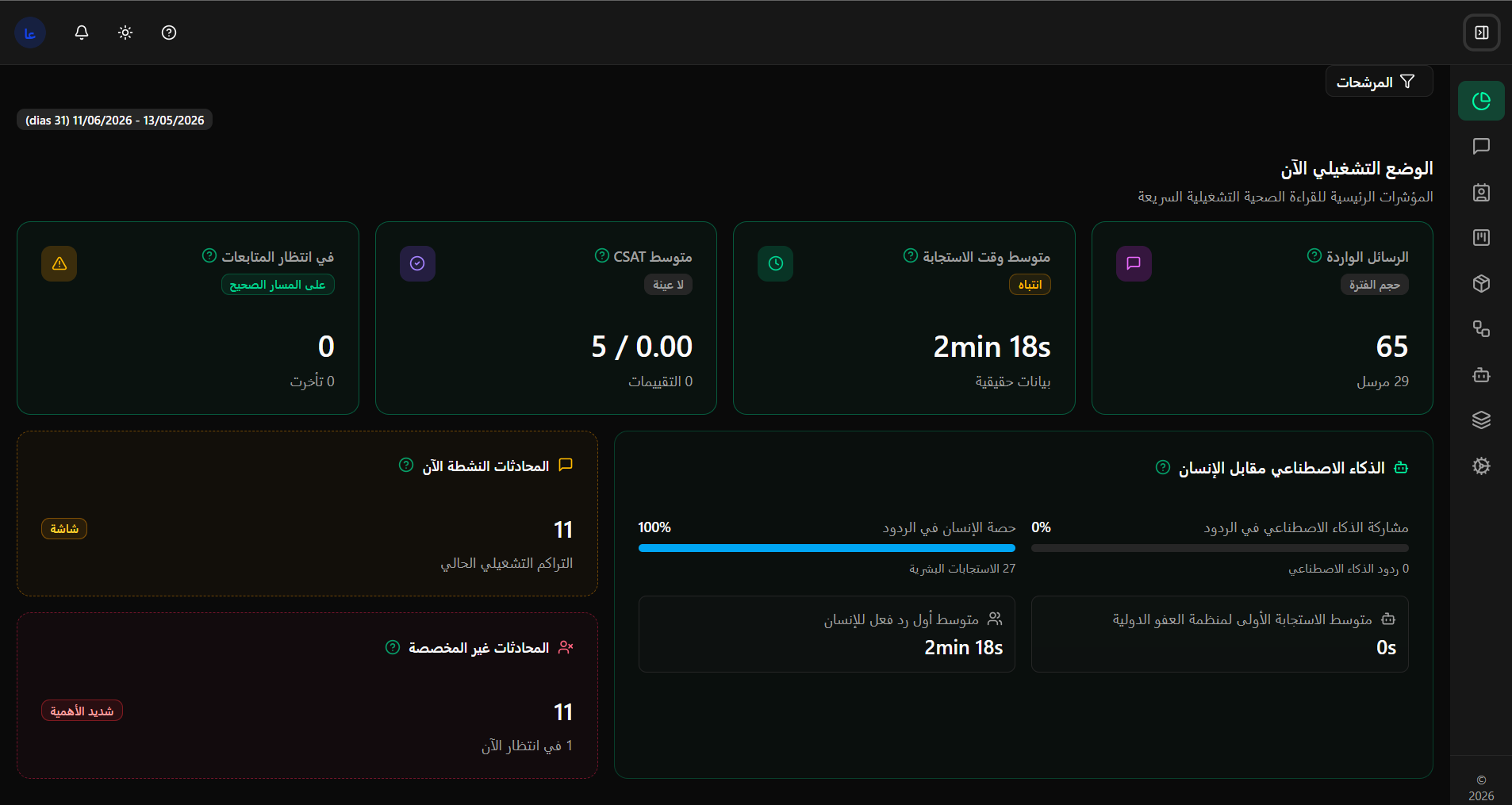The width and height of the screenshot is (1512, 805).
Task: Open the contacts sidebar icon
Action: click(1481, 192)
